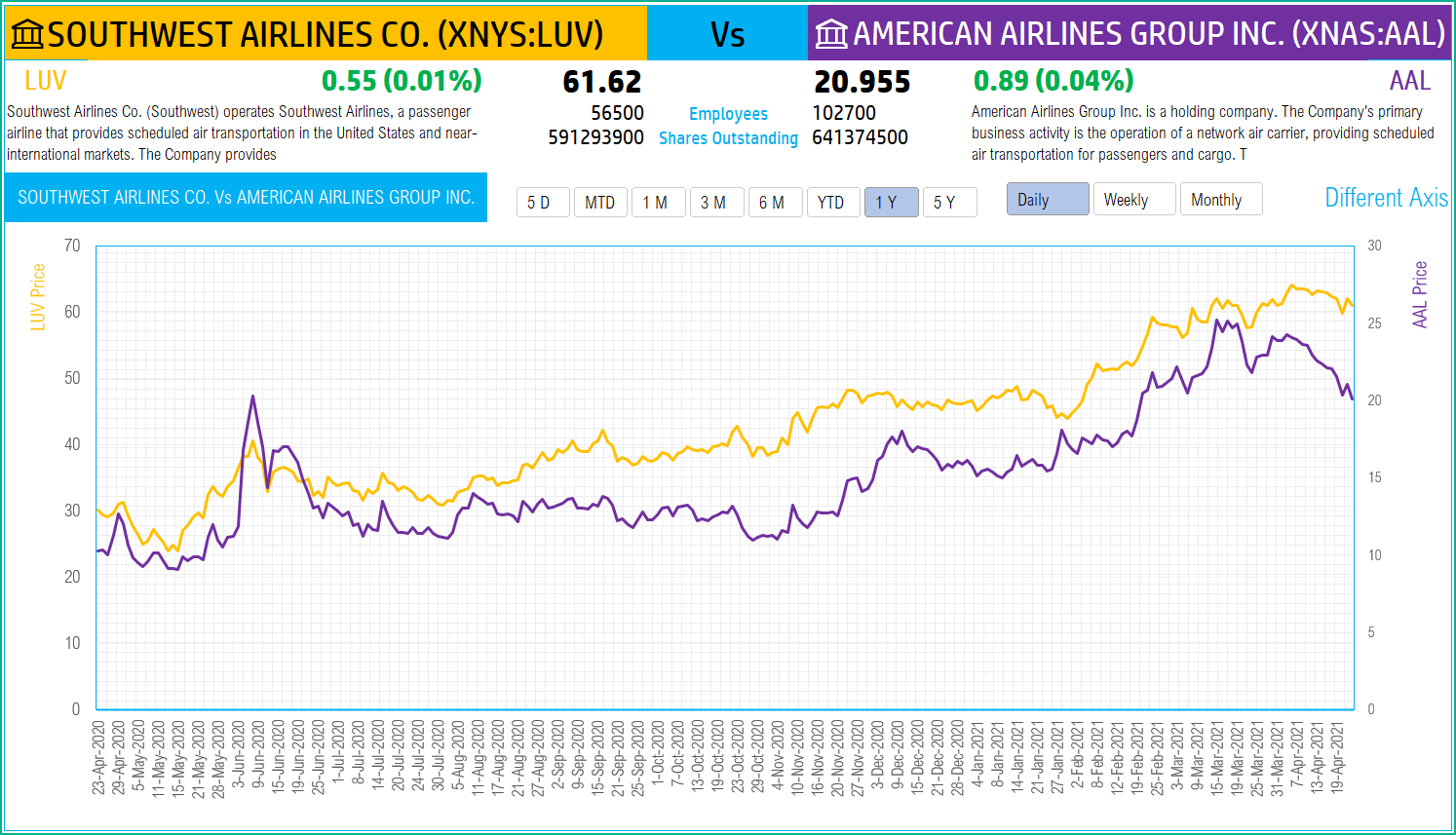The image size is (1456, 835).
Task: Select the 56500 employees value
Action: (617, 113)
